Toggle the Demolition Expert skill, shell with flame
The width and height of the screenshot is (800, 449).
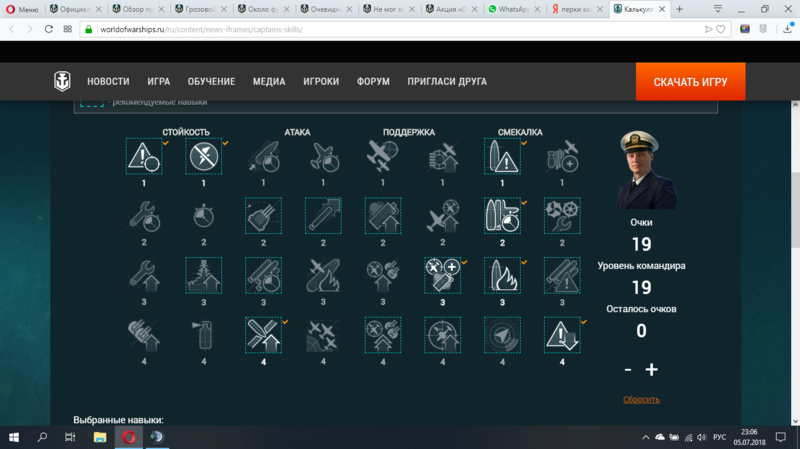[x=502, y=276]
